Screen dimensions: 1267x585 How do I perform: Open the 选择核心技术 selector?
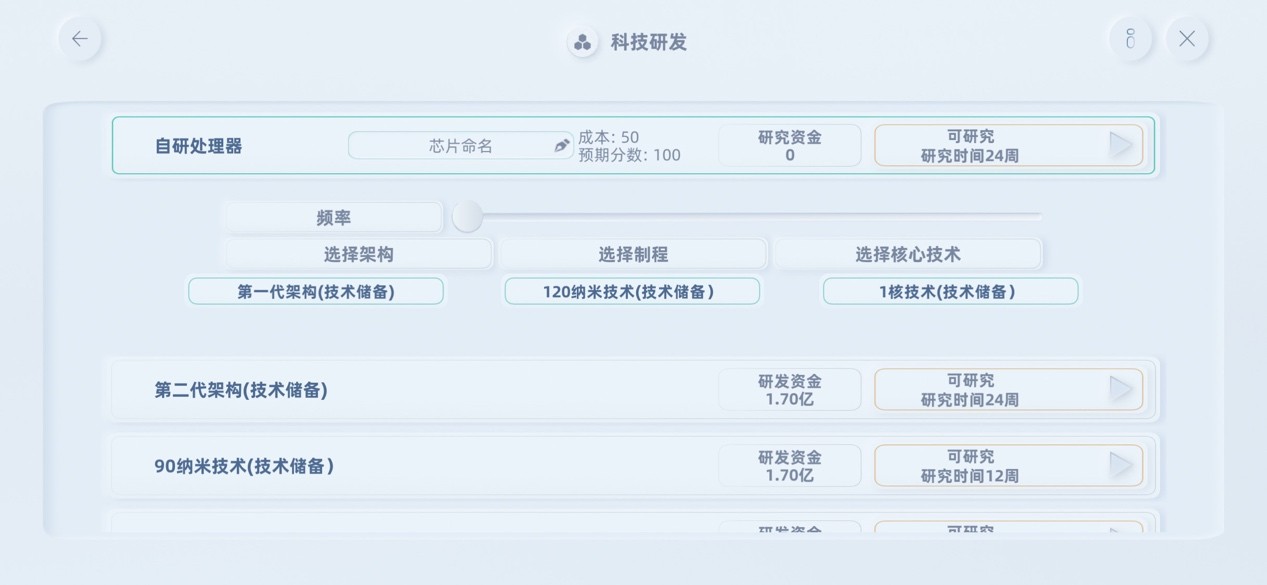(x=908, y=254)
